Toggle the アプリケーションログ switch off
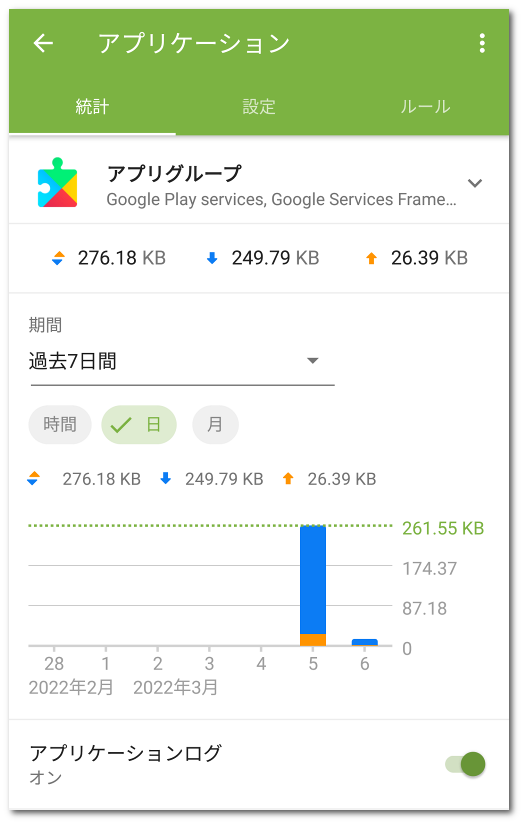The width and height of the screenshot is (524, 825). click(465, 764)
